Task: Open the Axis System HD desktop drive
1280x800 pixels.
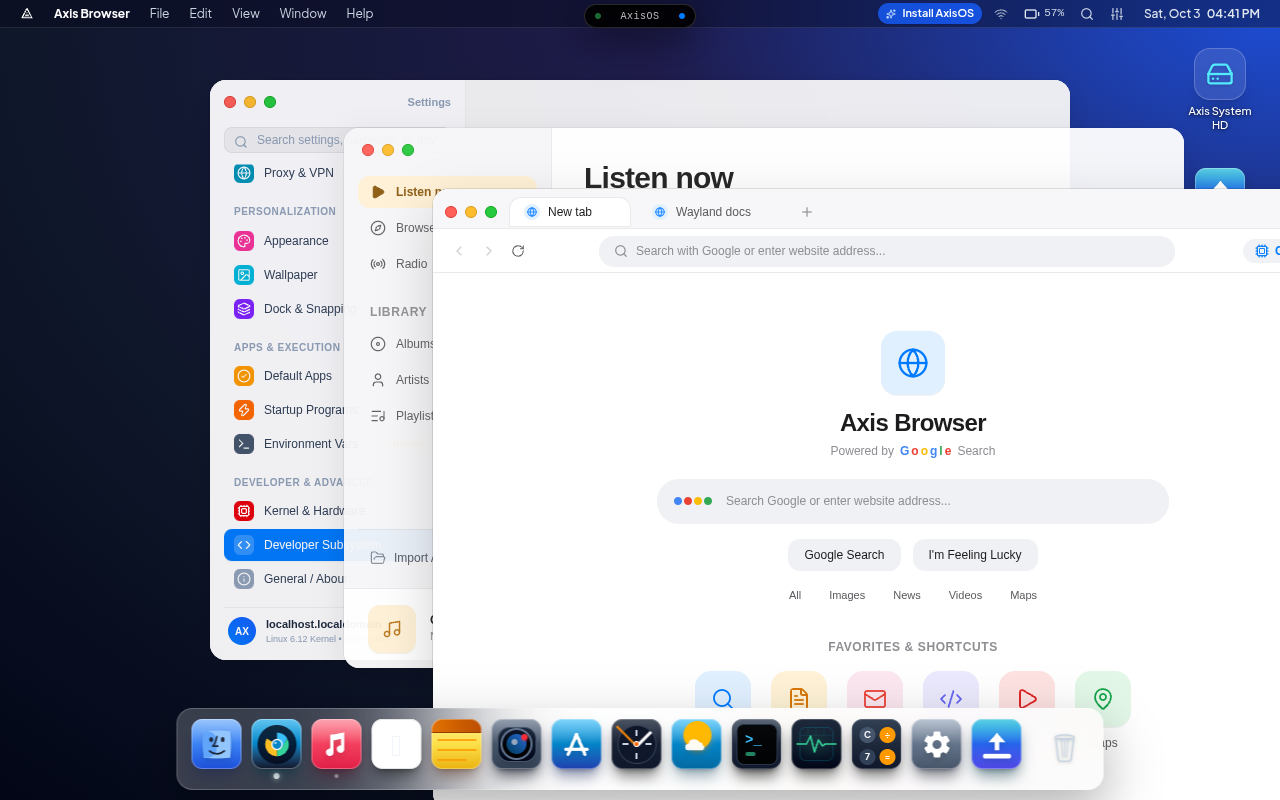Action: [1220, 90]
